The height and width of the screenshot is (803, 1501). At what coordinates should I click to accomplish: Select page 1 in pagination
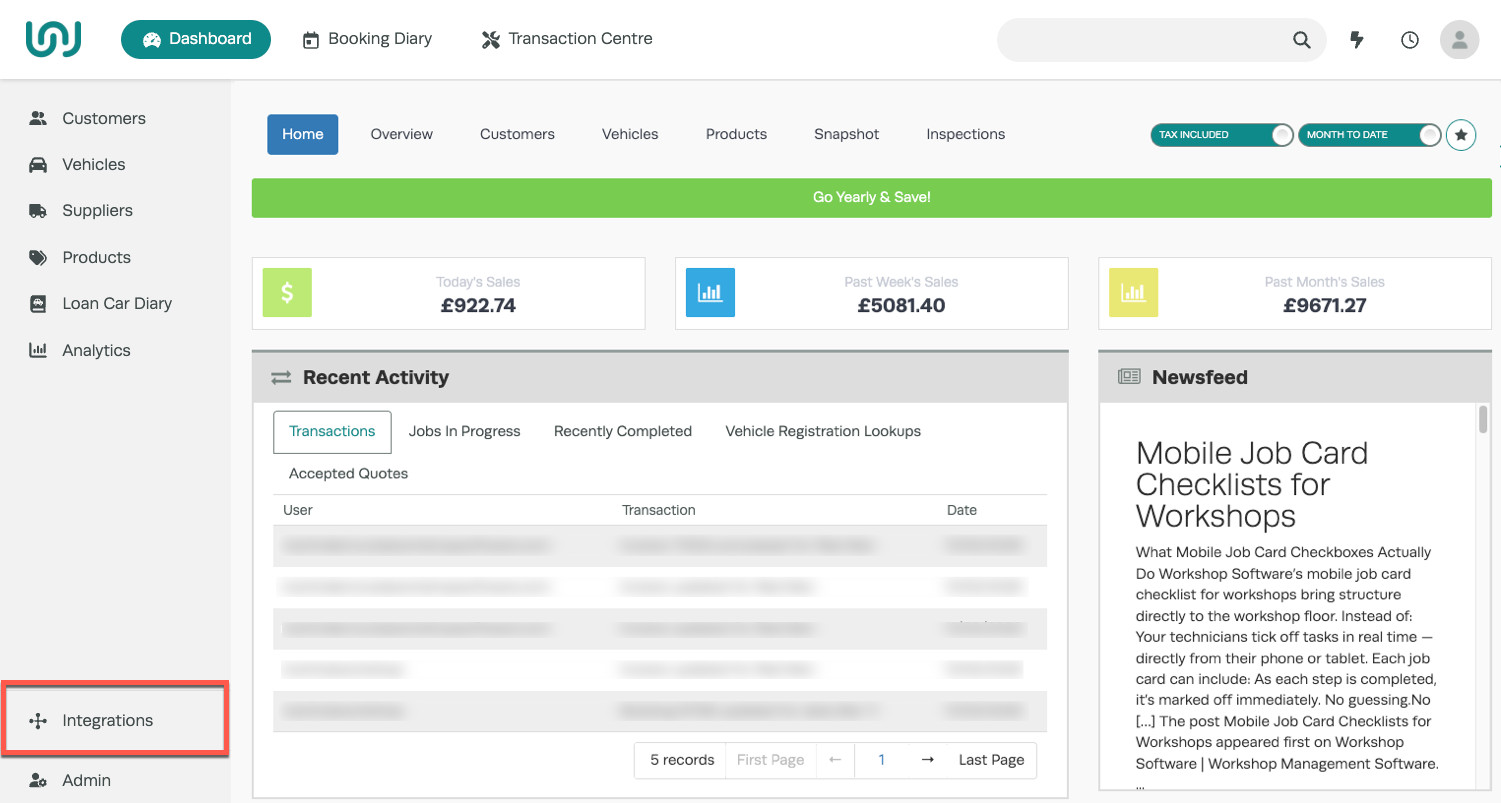click(x=881, y=760)
